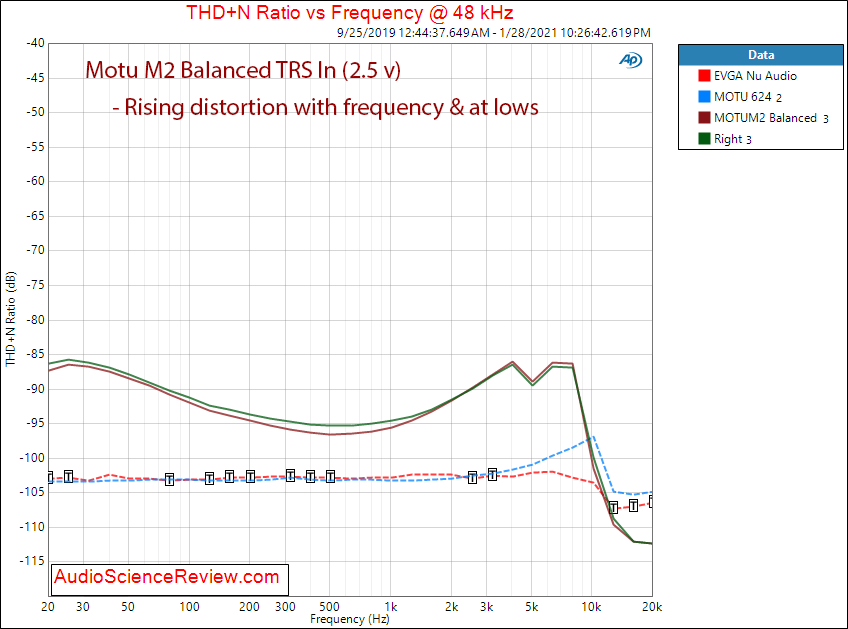Click the -105 y-axis tick label

point(32,492)
